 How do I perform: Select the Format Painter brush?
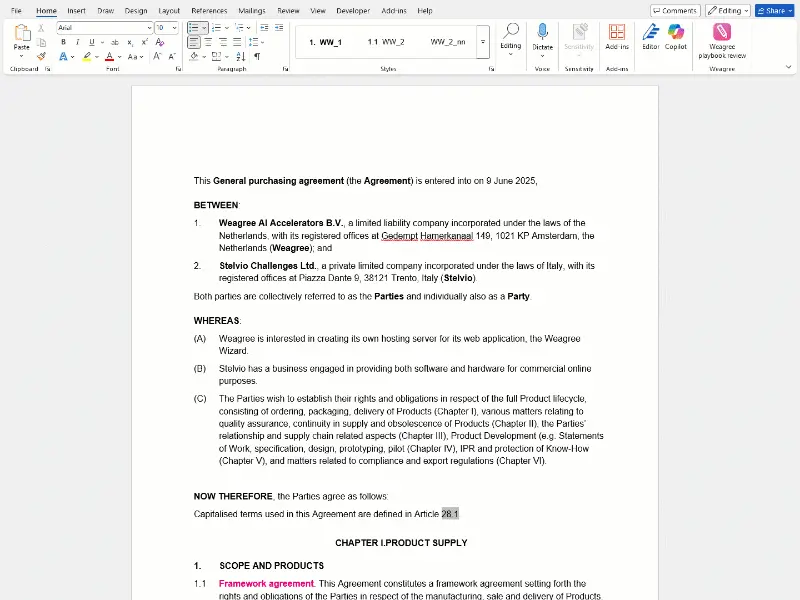pos(41,56)
